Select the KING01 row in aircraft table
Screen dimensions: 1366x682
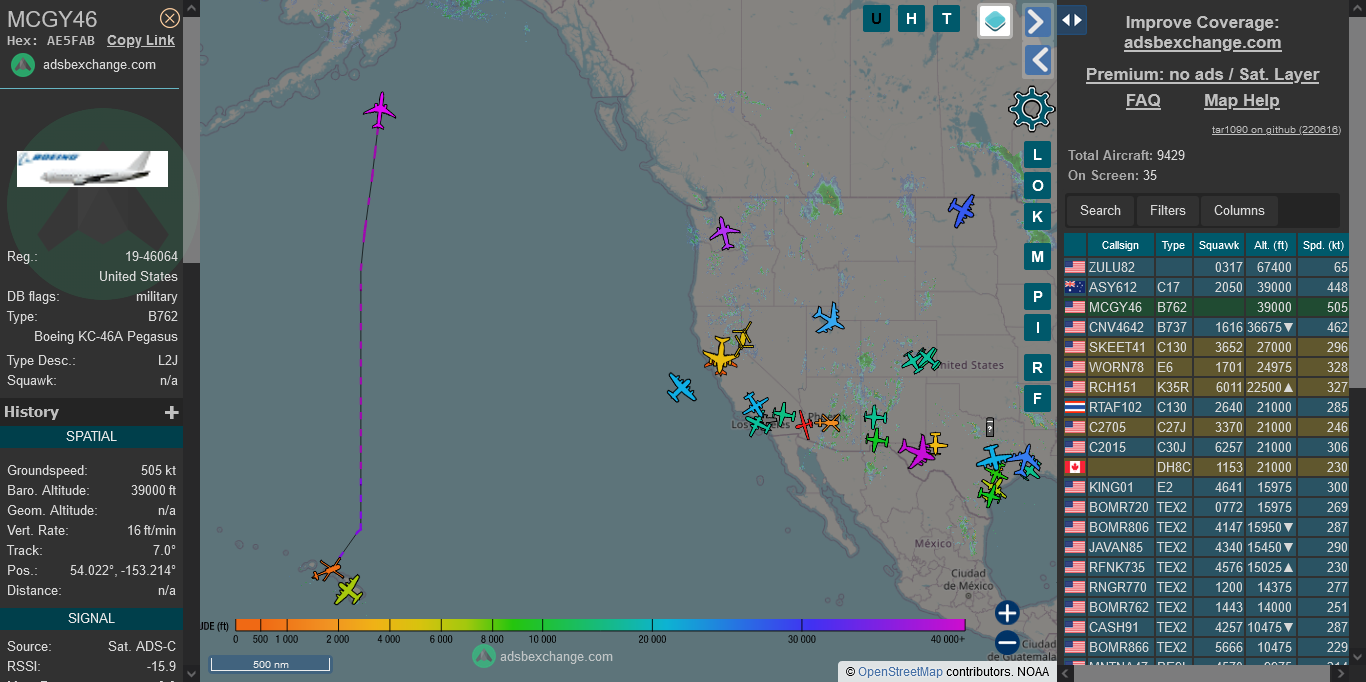[1206, 487]
